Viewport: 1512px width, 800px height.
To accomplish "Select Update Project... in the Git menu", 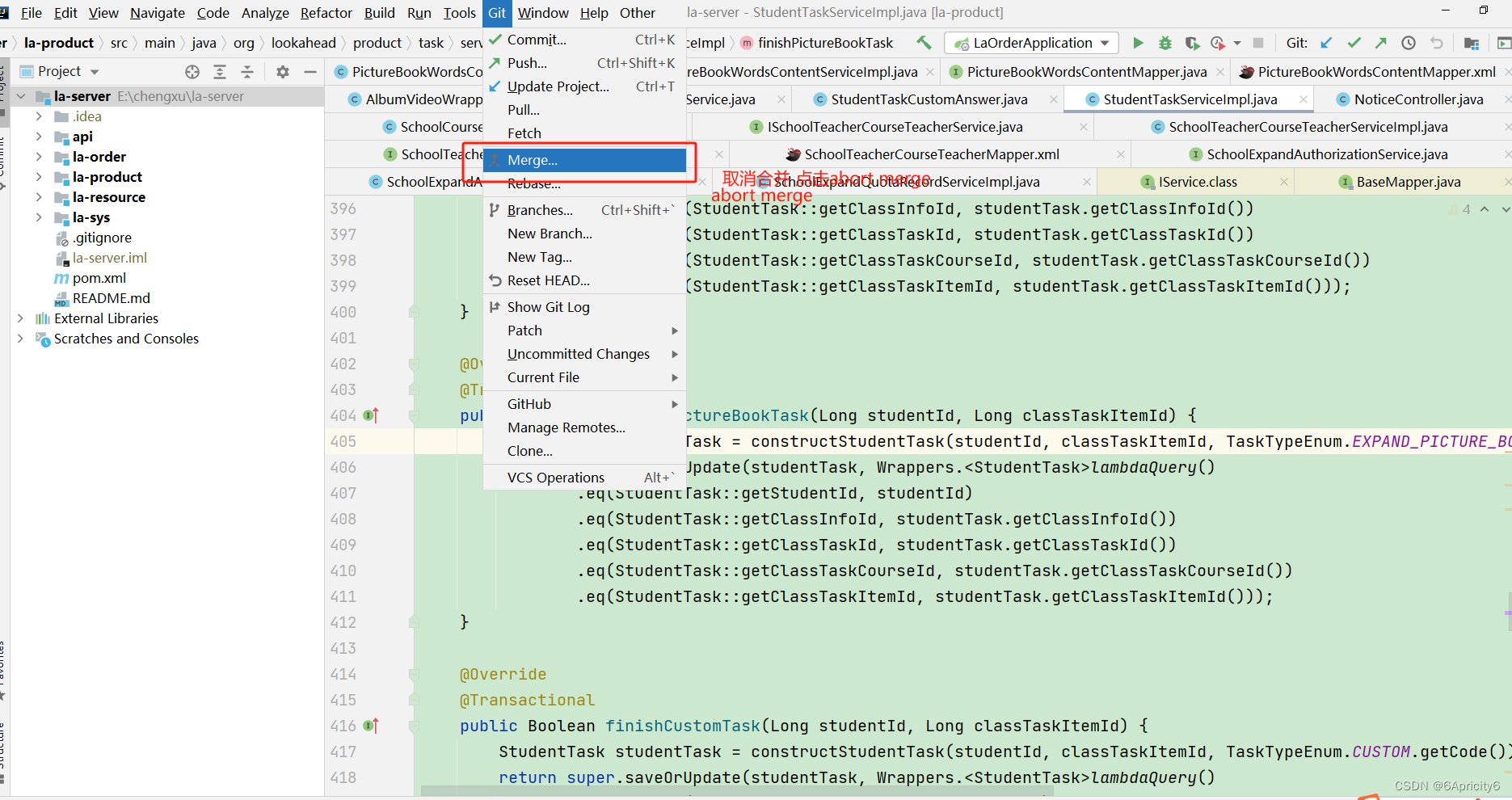I will click(x=584, y=86).
